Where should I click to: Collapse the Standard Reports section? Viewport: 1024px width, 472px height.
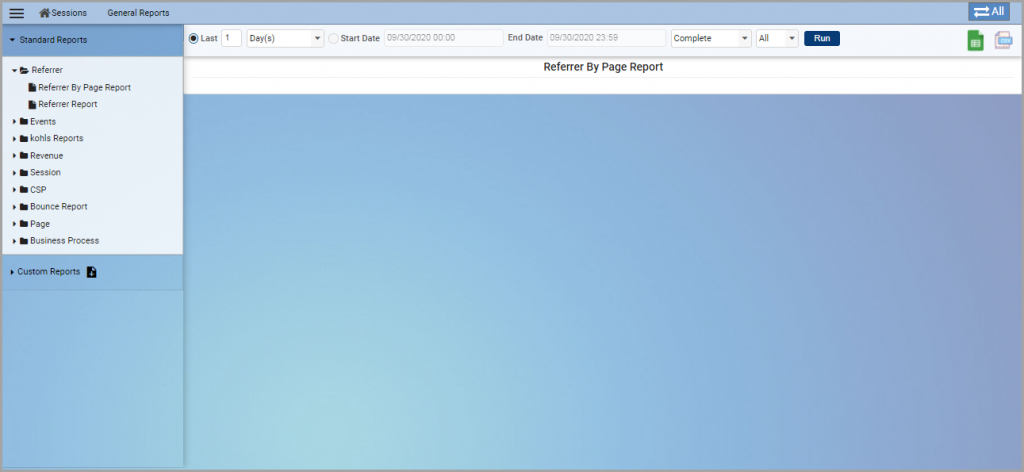93,40
